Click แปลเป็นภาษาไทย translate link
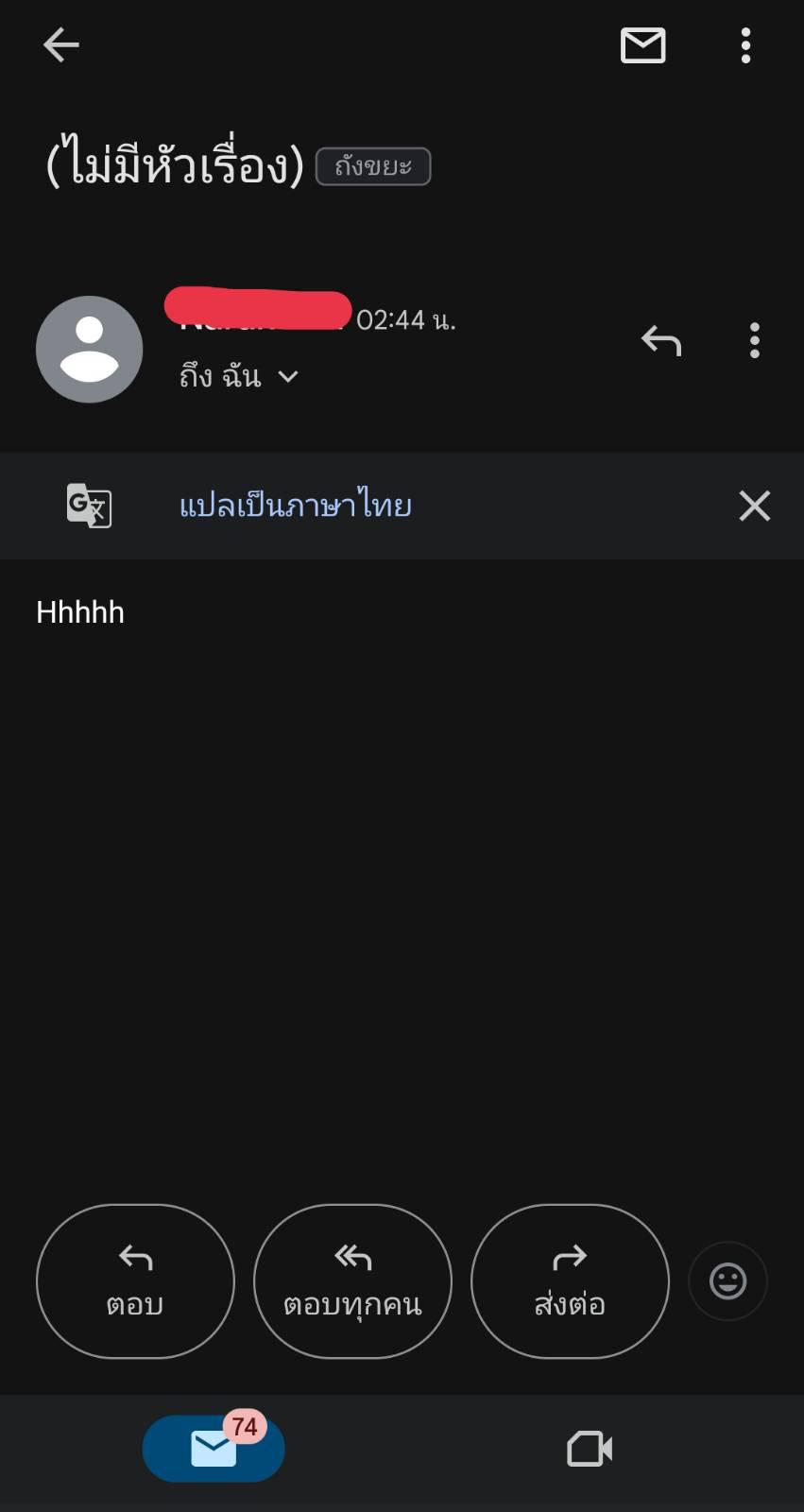Screen dimensions: 804x1512 point(296,506)
